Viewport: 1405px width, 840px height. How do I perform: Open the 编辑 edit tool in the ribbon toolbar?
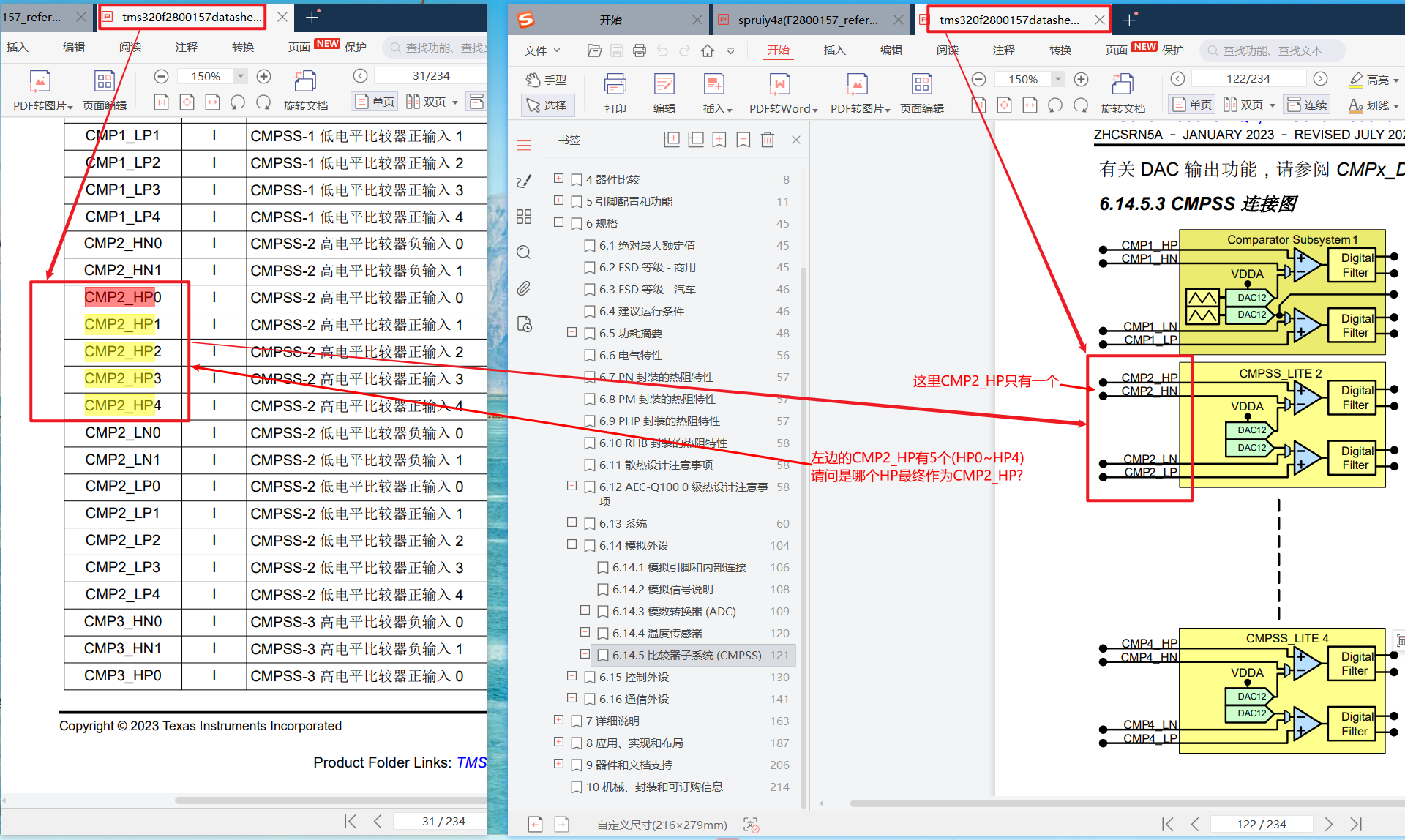664,93
